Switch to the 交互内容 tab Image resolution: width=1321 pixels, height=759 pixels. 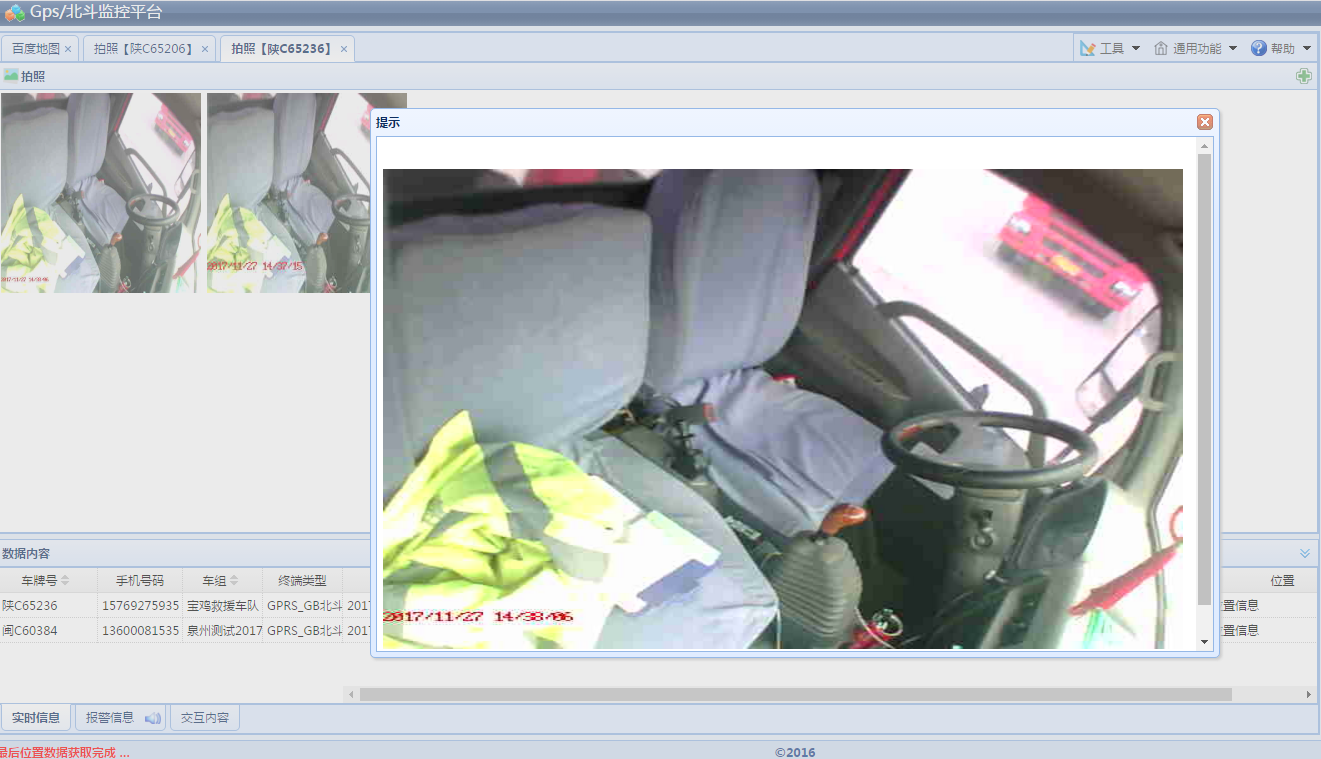pos(204,718)
